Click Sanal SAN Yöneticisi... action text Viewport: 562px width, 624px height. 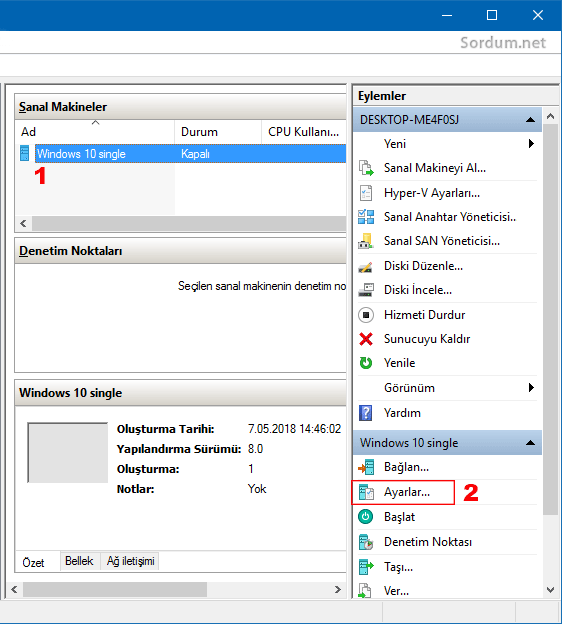[x=442, y=241]
